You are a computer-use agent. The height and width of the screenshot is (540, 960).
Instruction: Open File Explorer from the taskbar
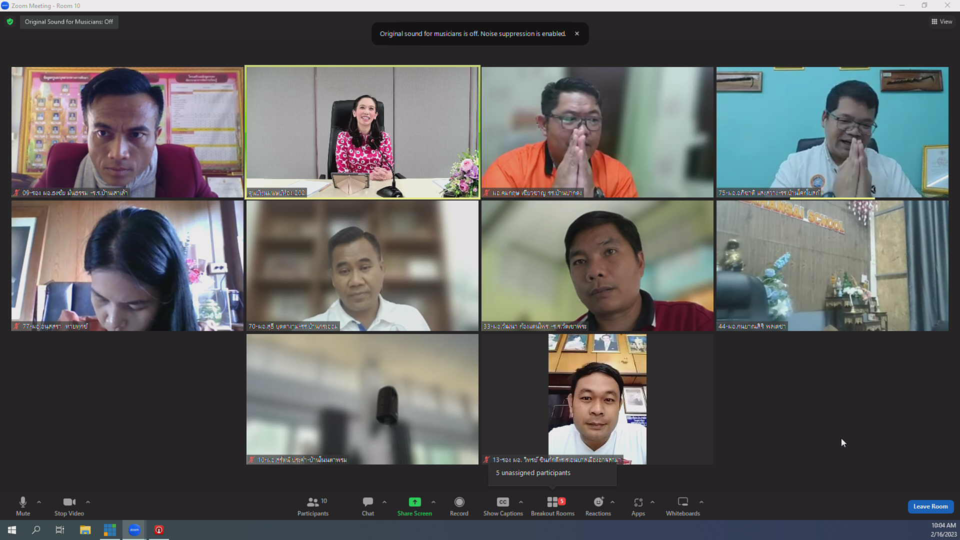coord(85,530)
